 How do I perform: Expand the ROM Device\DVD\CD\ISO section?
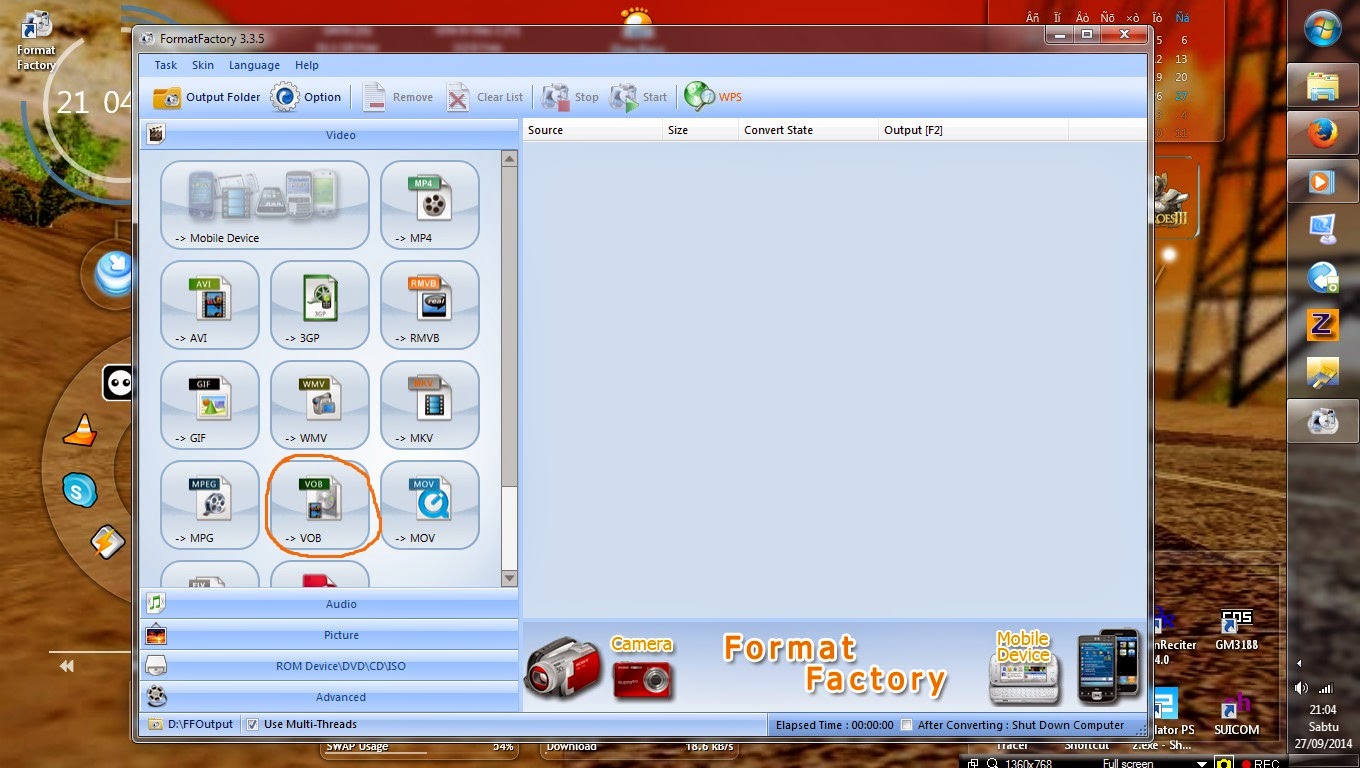[x=330, y=666]
